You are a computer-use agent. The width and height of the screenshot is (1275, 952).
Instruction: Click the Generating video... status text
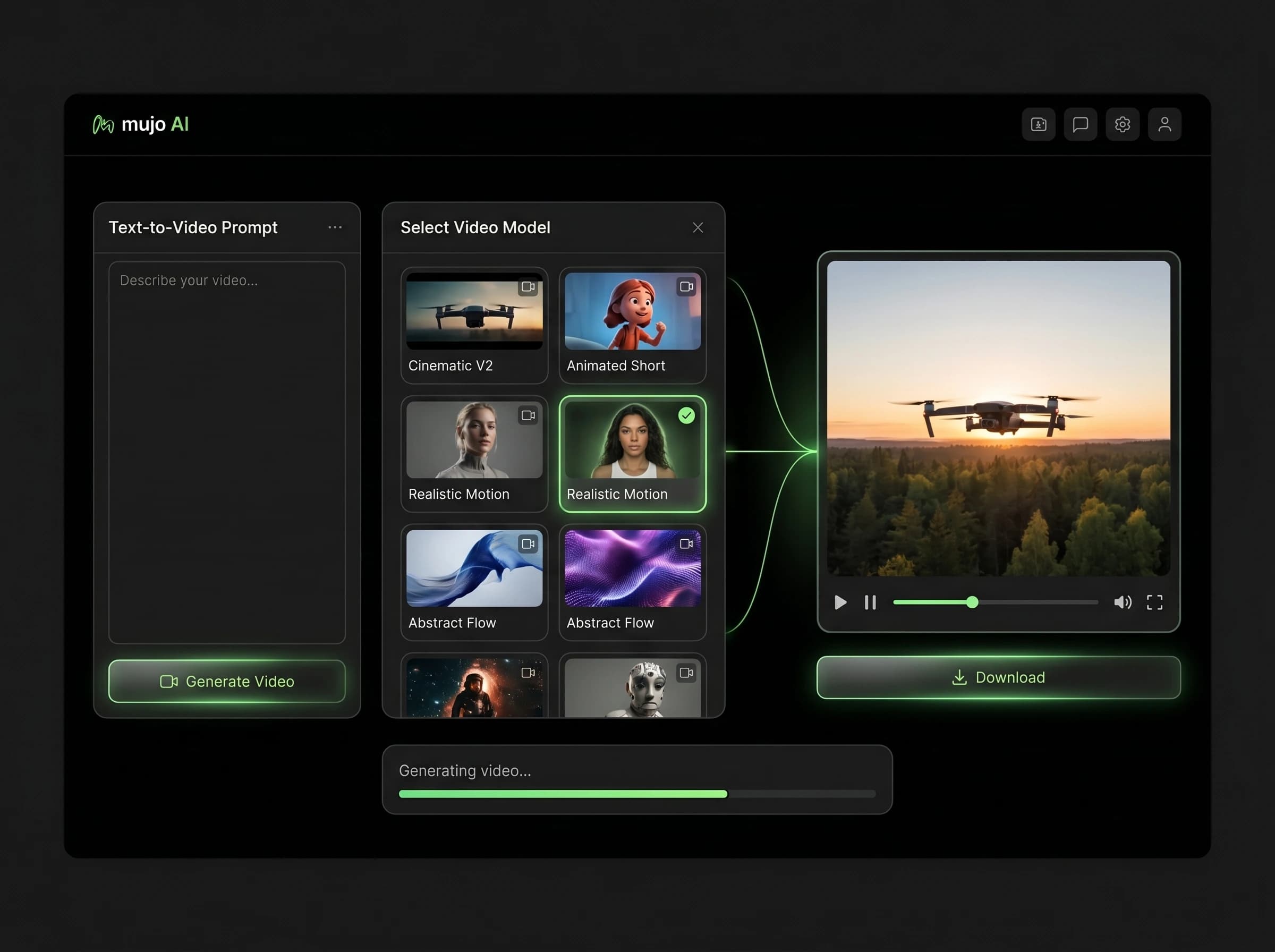[x=464, y=770]
